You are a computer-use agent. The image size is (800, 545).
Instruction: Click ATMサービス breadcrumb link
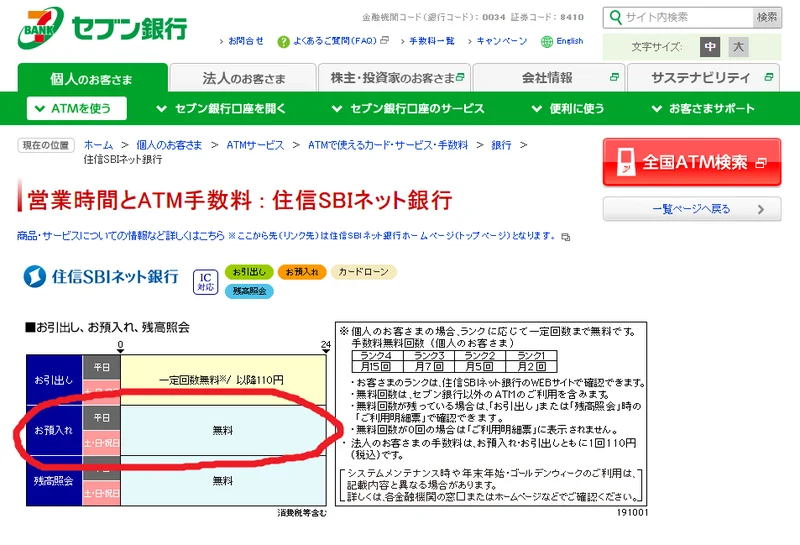255,145
